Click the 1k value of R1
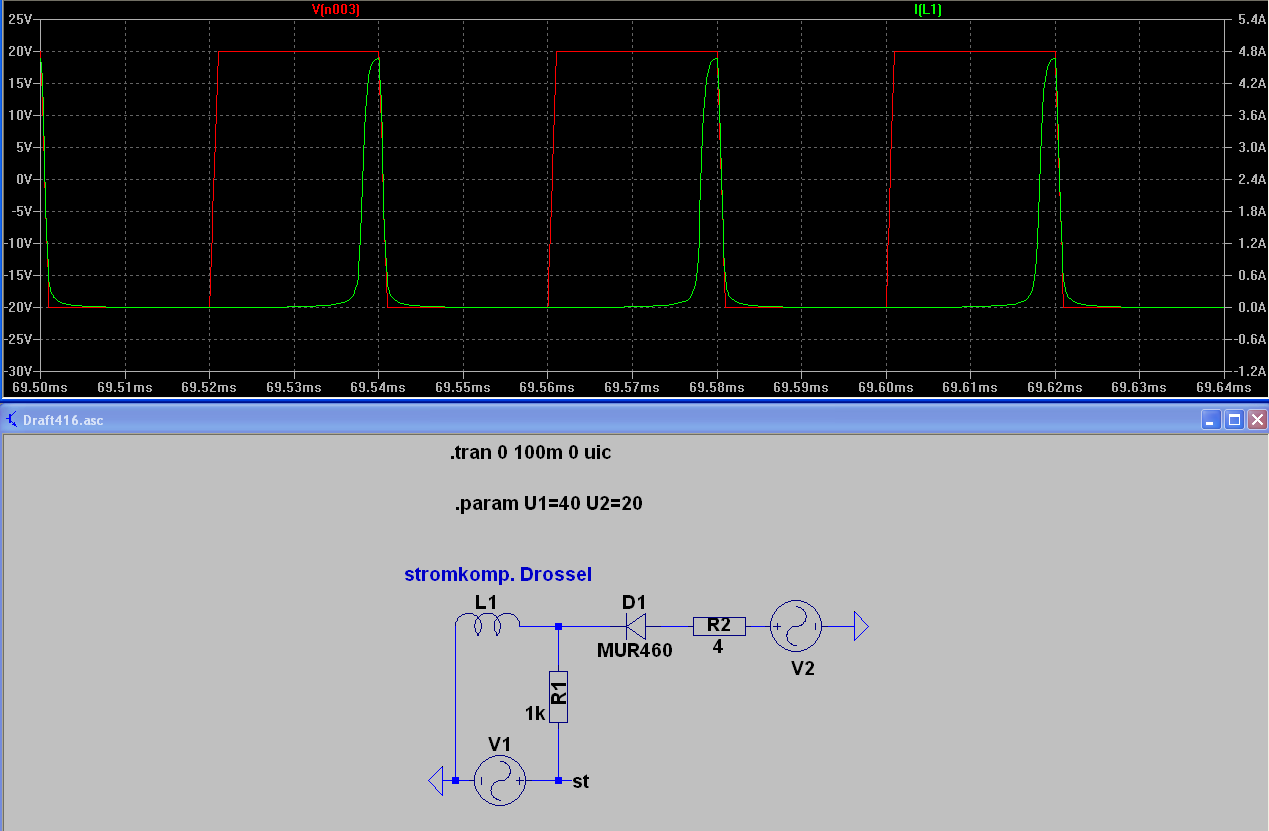This screenshot has height=831, width=1269. point(535,713)
